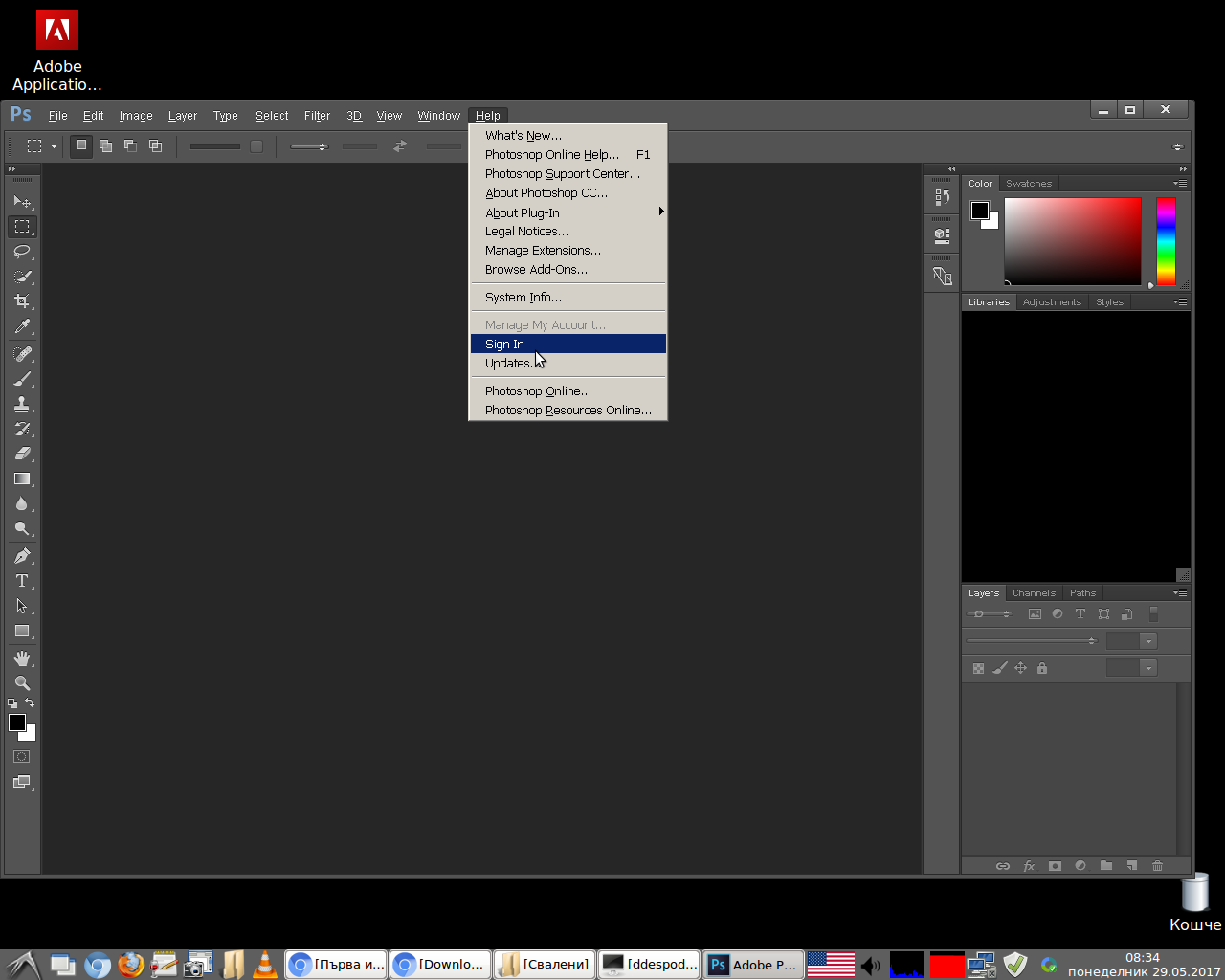Open the tool preset picker arrow
Image resolution: width=1225 pixels, height=980 pixels.
coord(54,146)
